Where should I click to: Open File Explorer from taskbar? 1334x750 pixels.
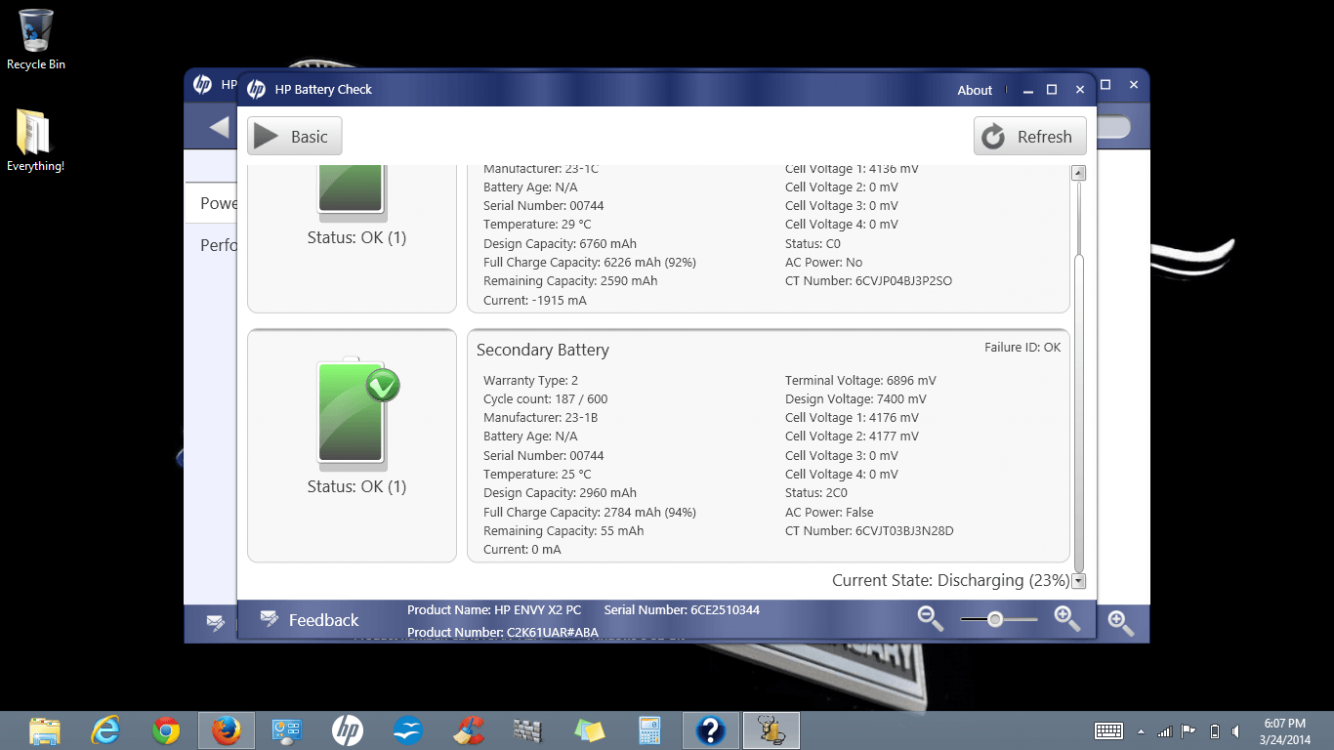(45, 731)
